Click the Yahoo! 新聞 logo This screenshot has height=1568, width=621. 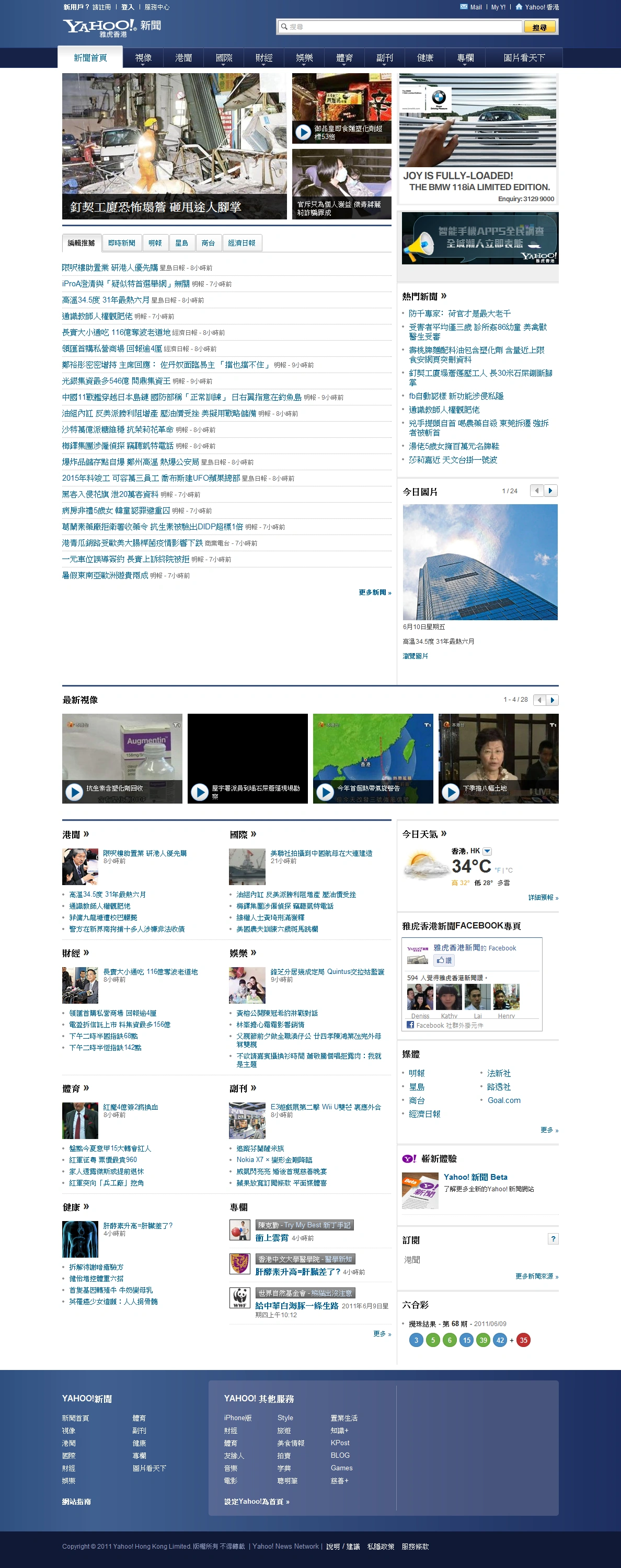[111, 27]
